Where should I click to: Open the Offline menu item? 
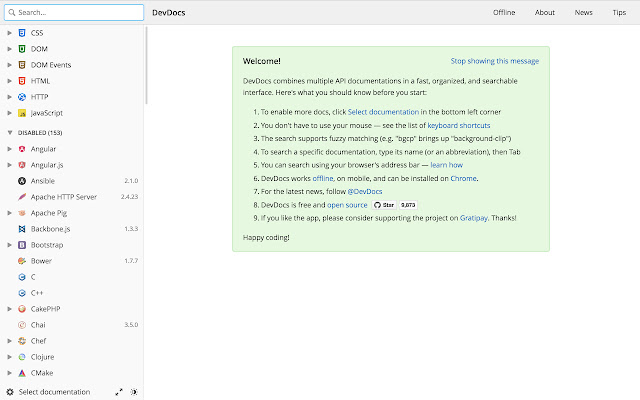tap(504, 13)
